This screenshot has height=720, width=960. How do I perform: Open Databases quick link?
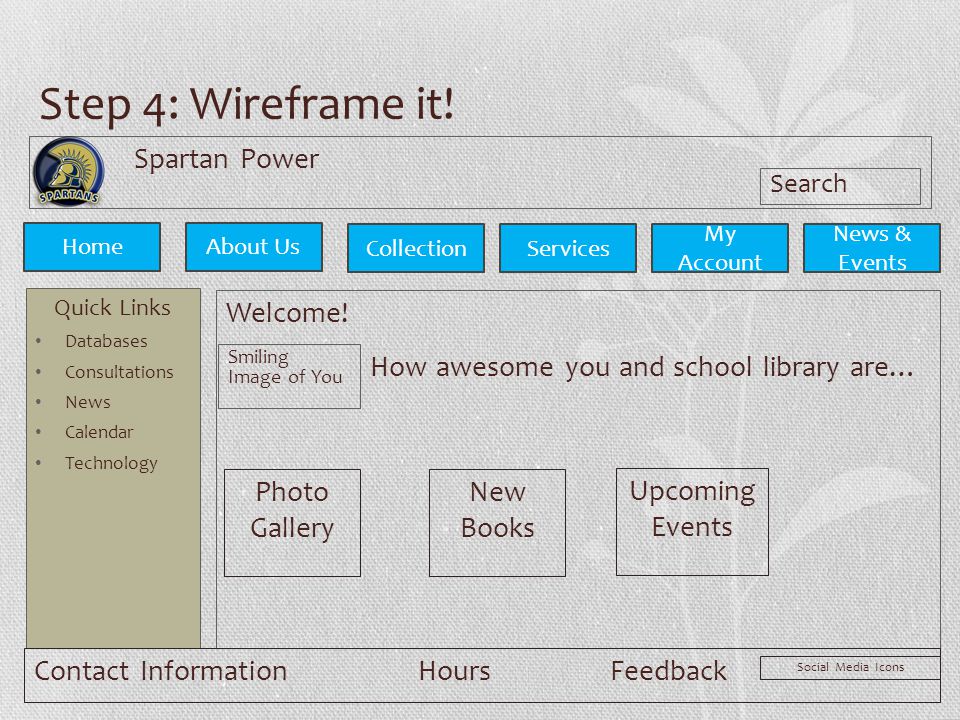click(106, 341)
